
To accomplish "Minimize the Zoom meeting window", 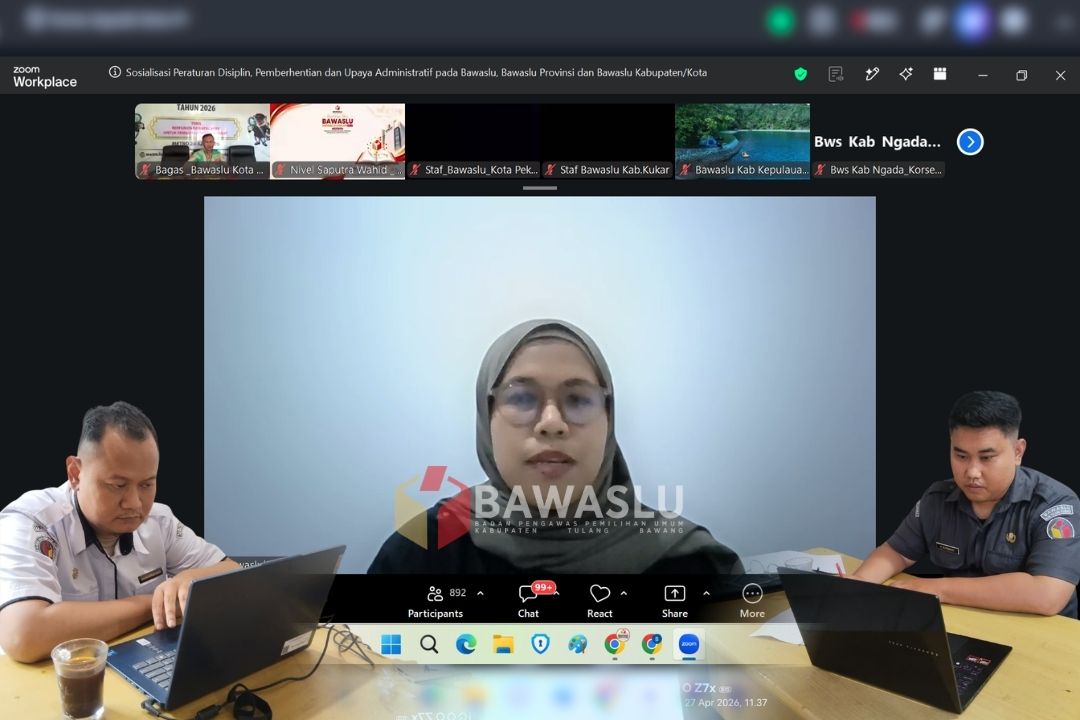I will (x=983, y=75).
